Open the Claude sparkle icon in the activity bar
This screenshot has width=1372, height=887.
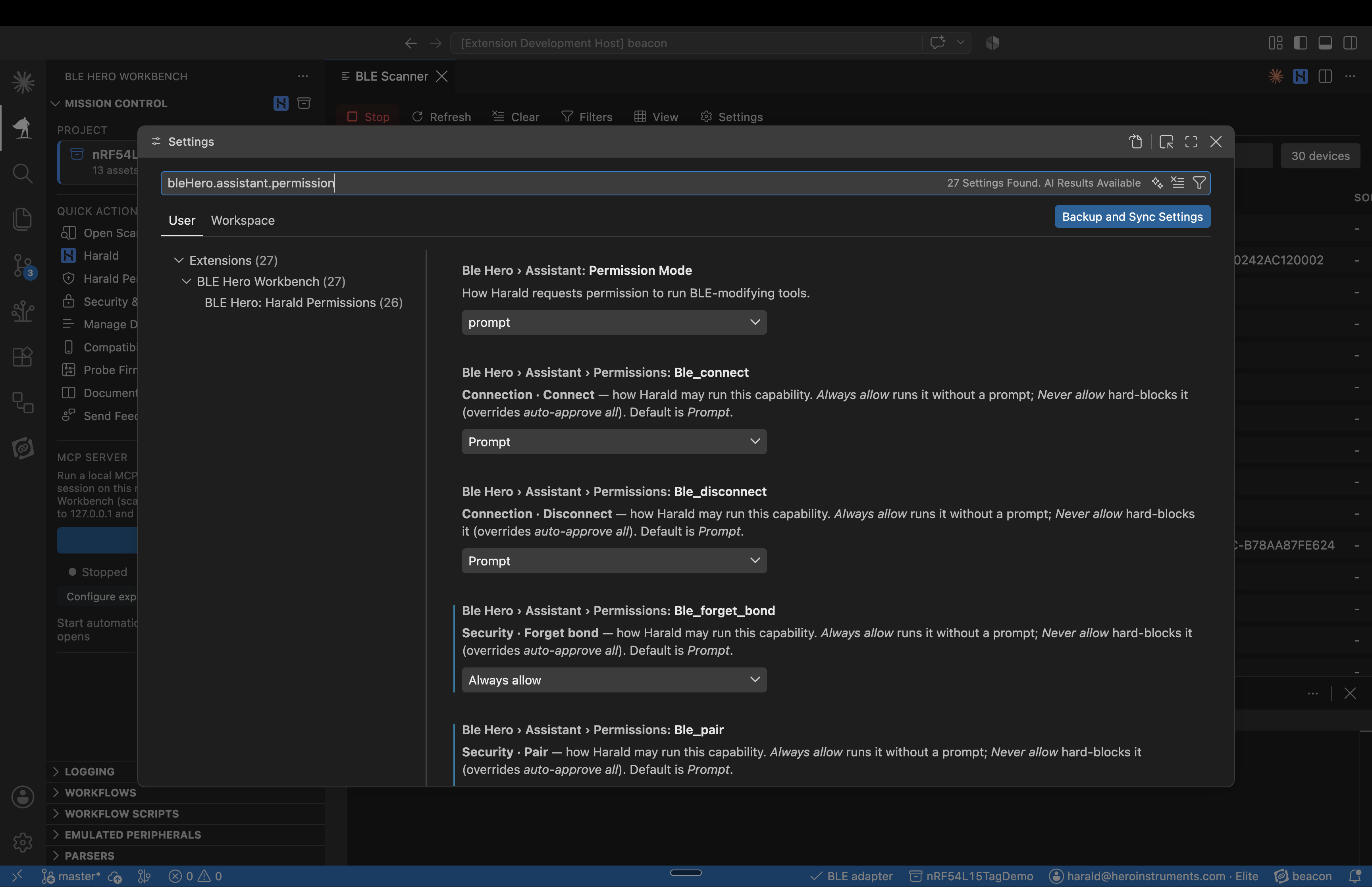[x=23, y=82]
